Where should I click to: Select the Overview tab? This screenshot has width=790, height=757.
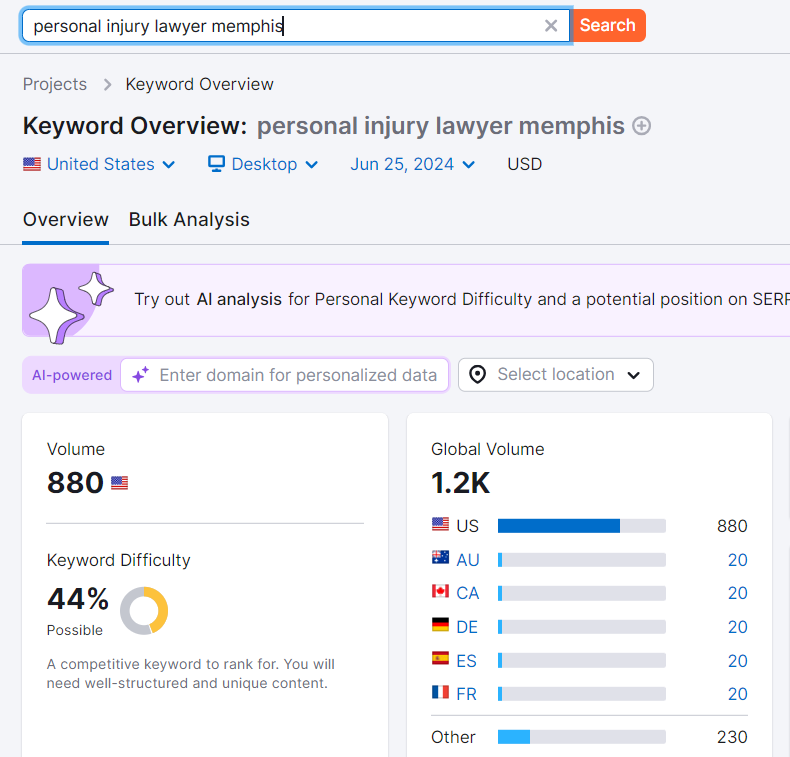click(66, 220)
